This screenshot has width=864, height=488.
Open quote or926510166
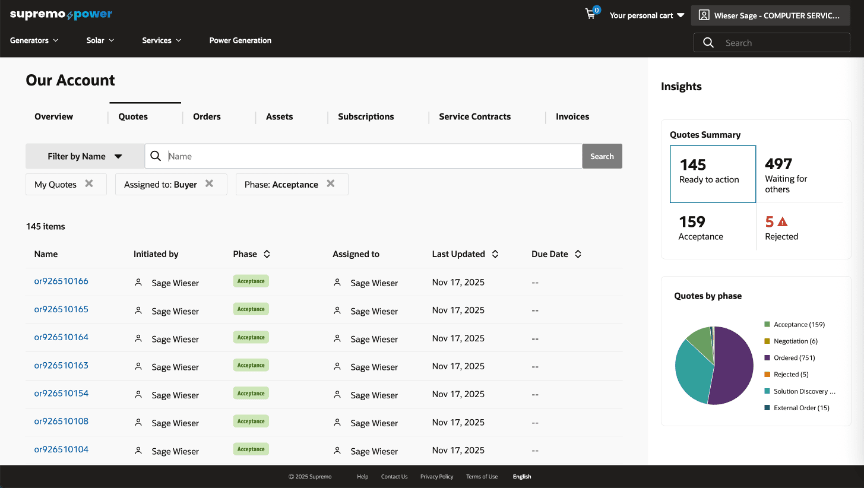tap(61, 281)
